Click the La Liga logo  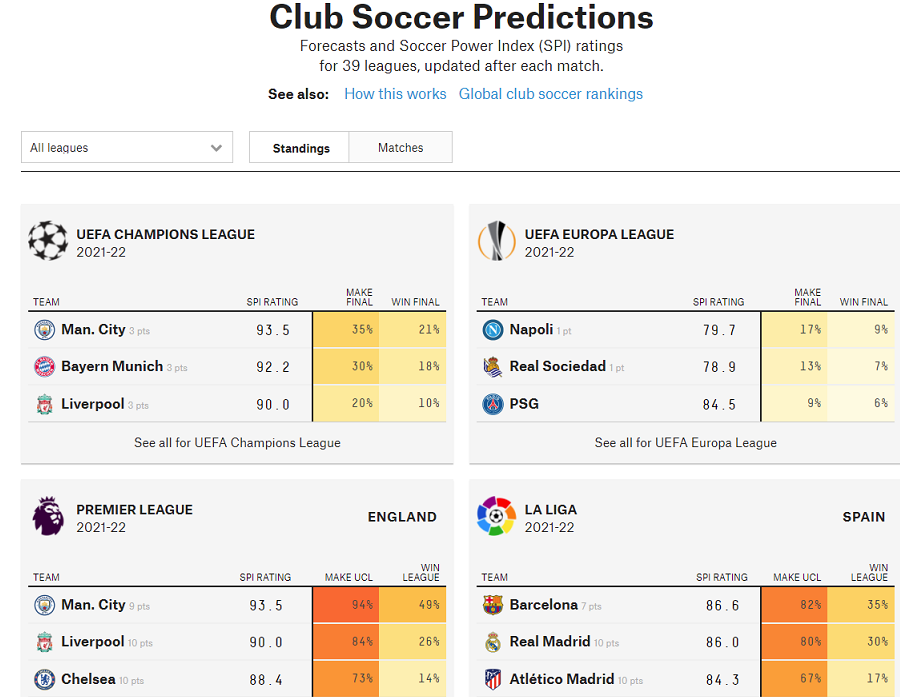[496, 516]
